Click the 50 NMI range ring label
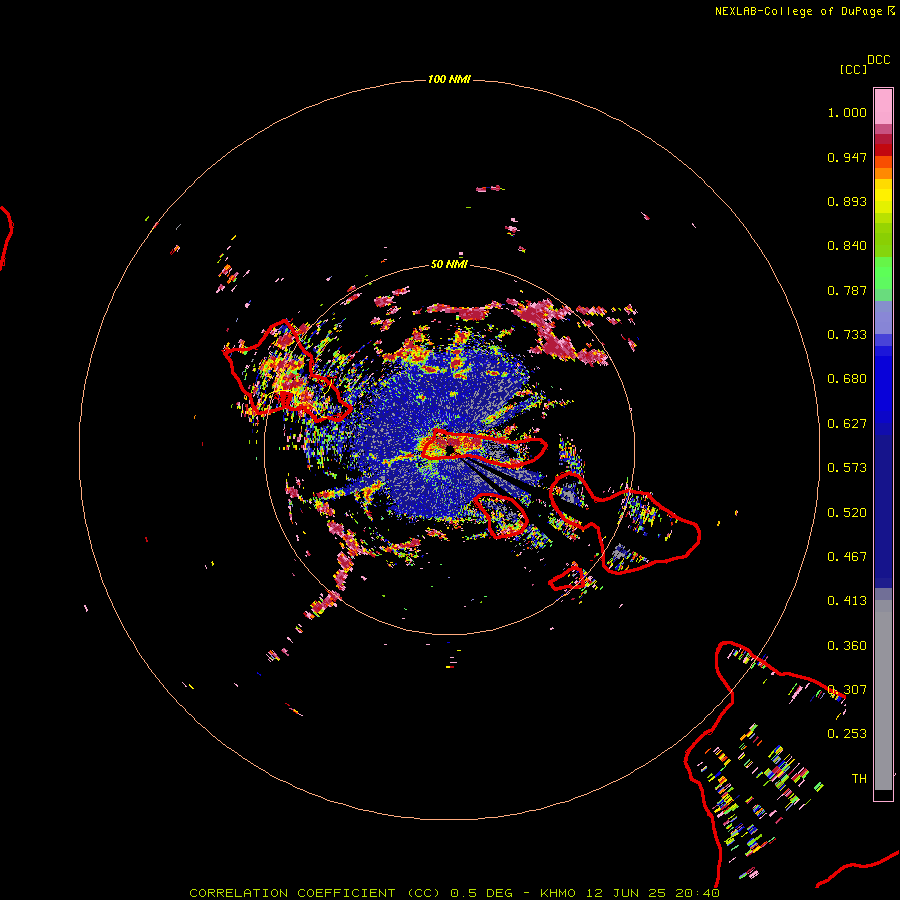900x900 pixels. pyautogui.click(x=449, y=264)
